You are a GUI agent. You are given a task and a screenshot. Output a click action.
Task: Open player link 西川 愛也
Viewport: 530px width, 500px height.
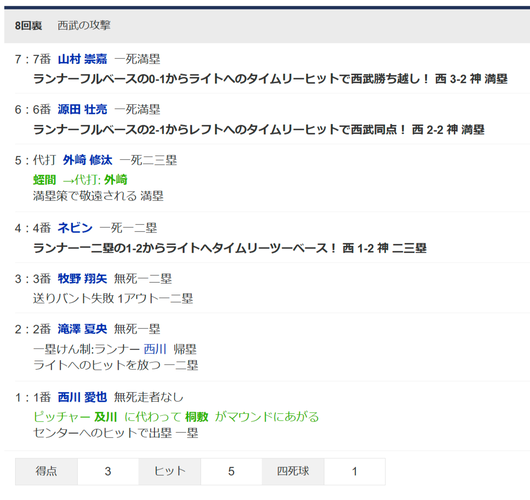(x=82, y=397)
